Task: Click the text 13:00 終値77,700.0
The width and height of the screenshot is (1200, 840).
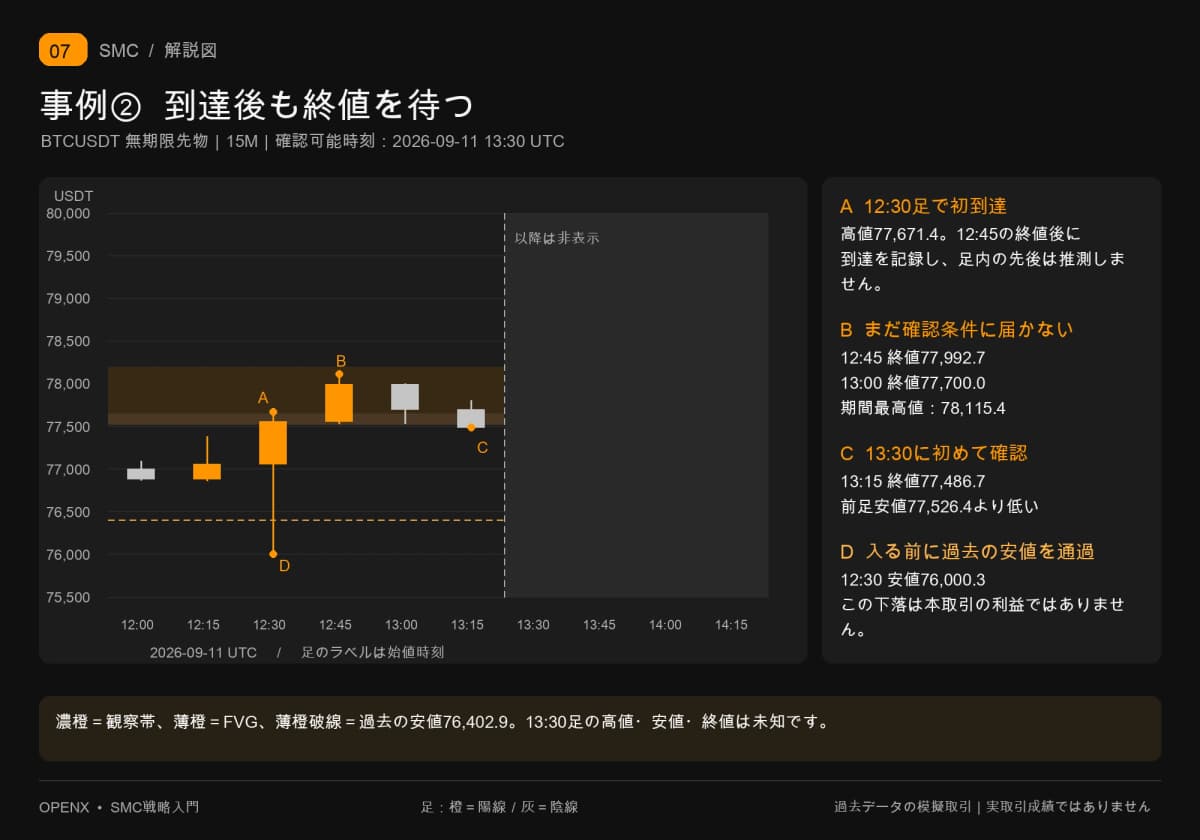Action: pos(913,382)
